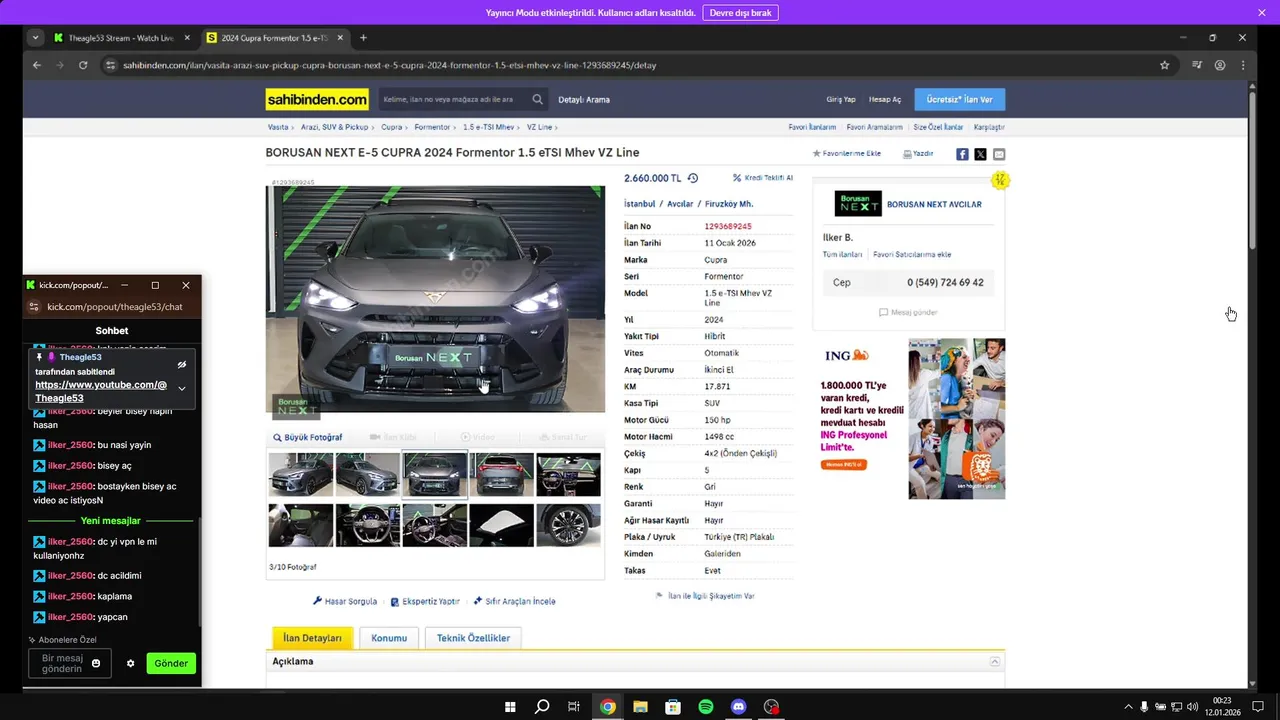The height and width of the screenshot is (720, 1280).
Task: Open Discord from the taskbar
Action: point(739,707)
